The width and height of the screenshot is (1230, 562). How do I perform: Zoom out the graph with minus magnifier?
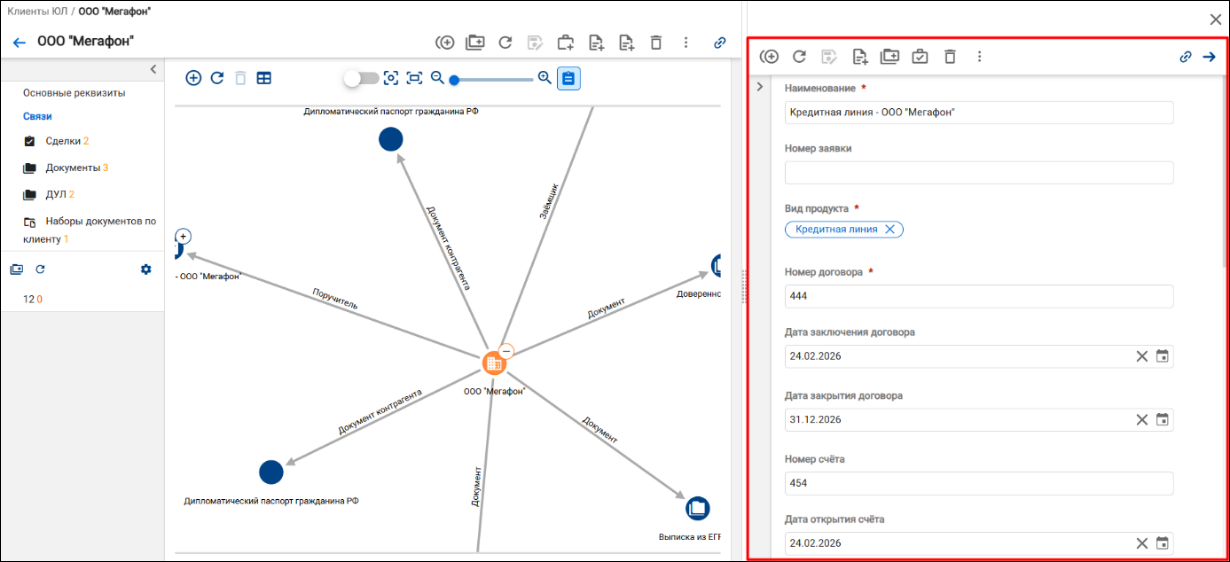(x=437, y=77)
